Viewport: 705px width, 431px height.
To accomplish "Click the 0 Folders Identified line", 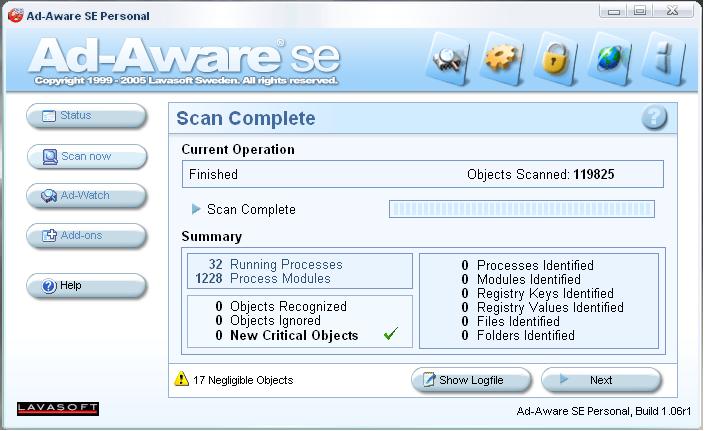I will [518, 335].
